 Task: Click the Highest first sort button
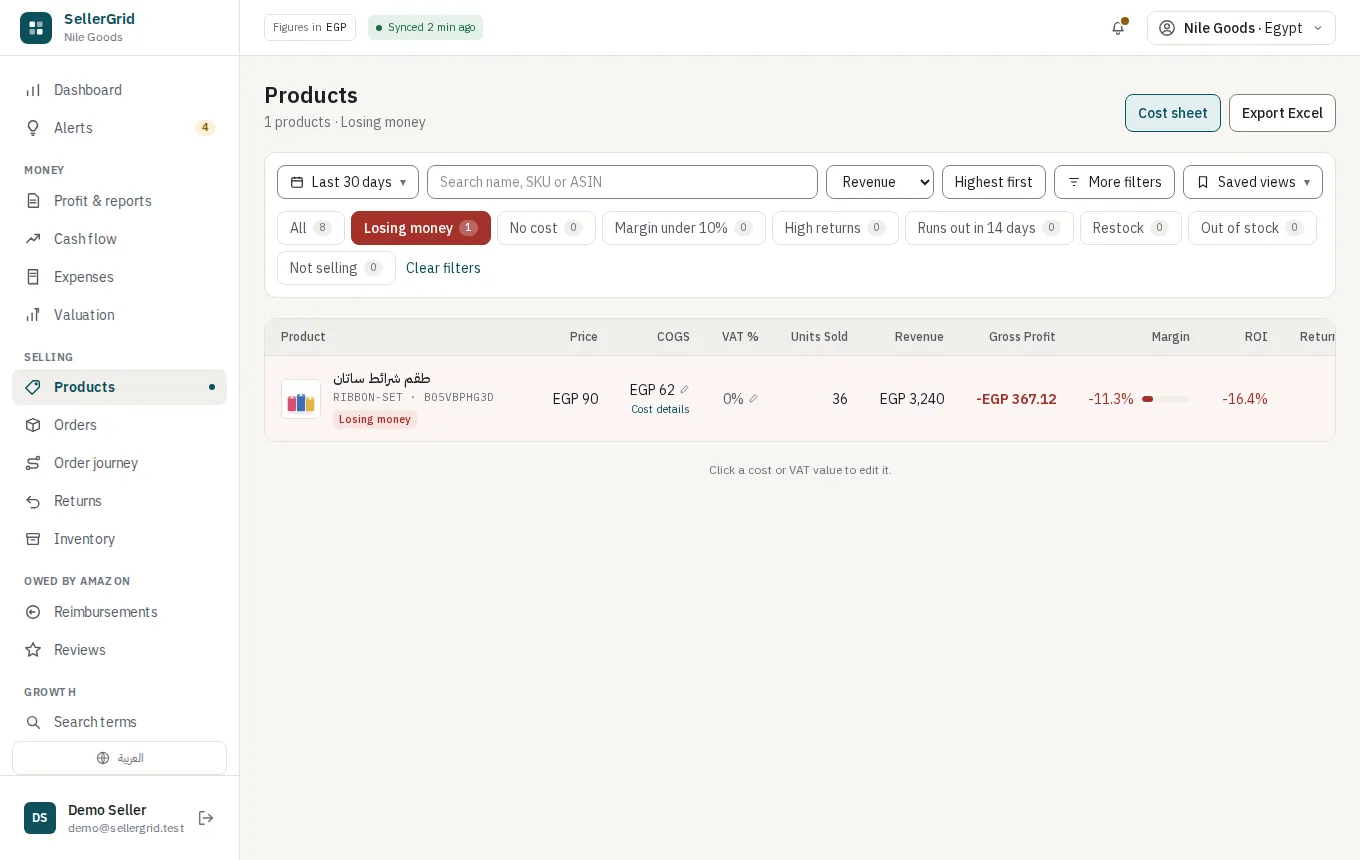click(x=994, y=182)
